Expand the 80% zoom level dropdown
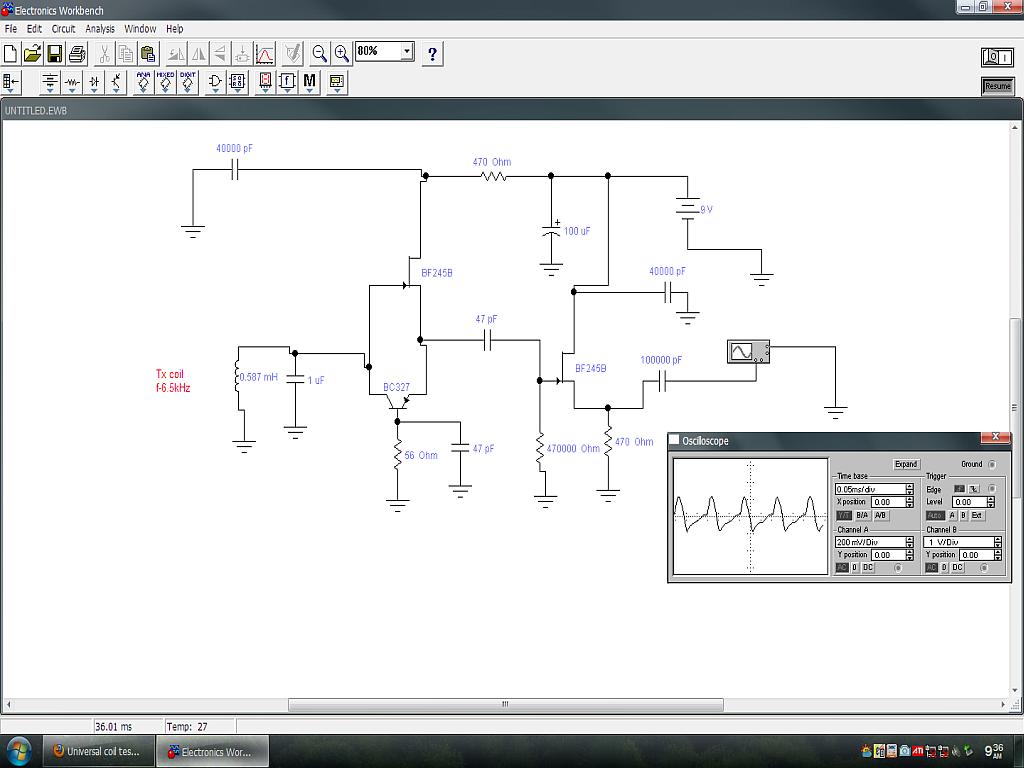This screenshot has height=768, width=1024. tap(408, 51)
